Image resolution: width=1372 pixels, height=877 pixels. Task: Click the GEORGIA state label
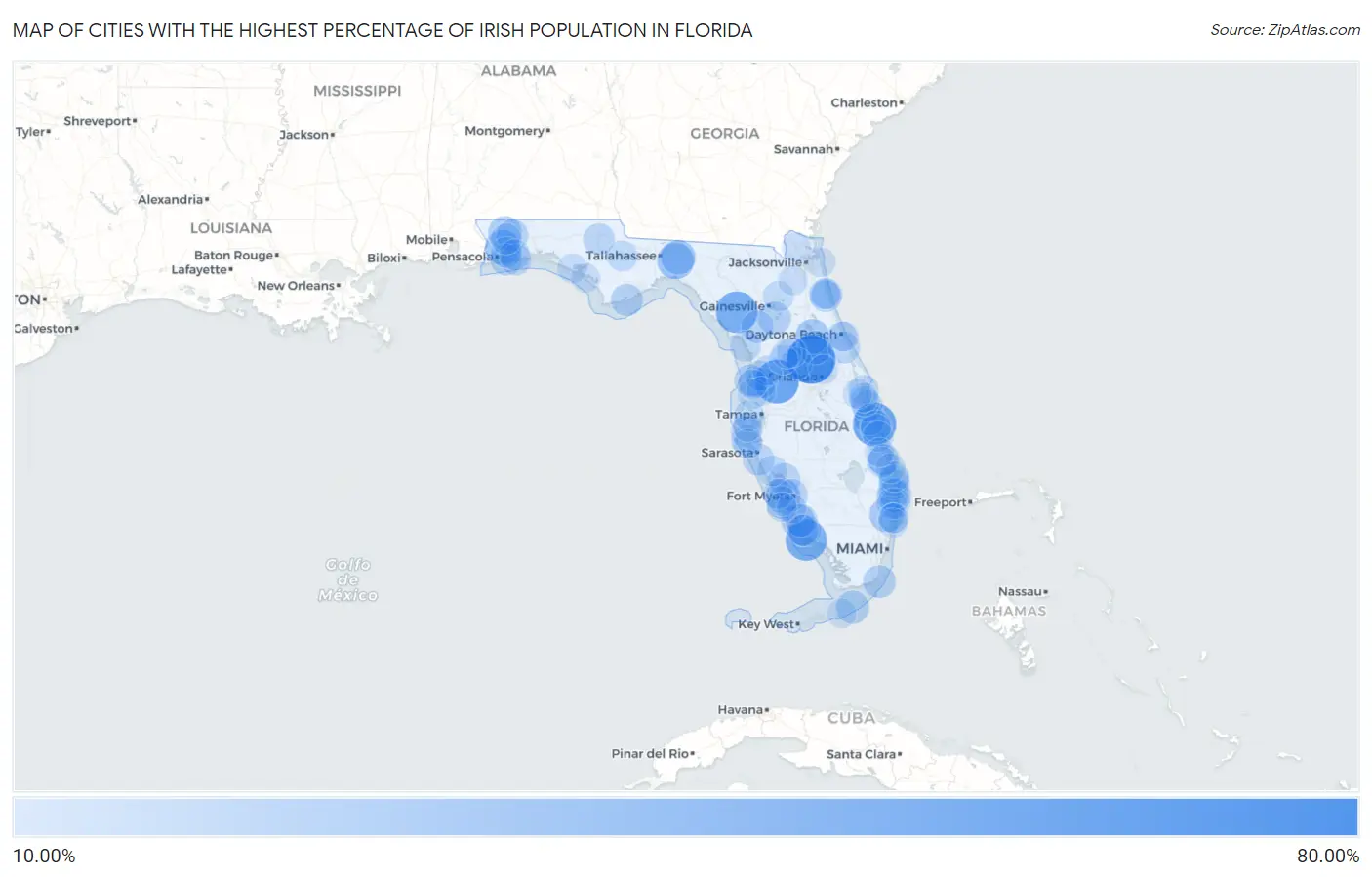coord(724,134)
